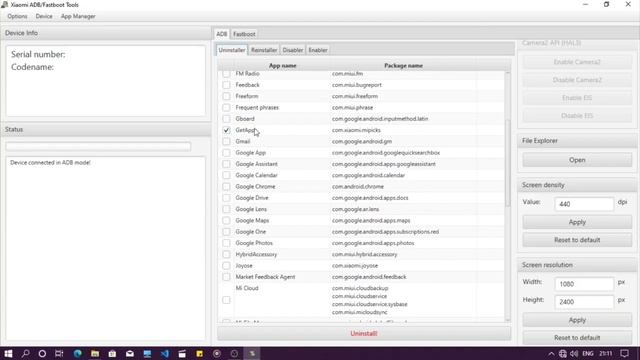This screenshot has width=640, height=360.
Task: Tick the Google Photos checkbox
Action: pyautogui.click(x=226, y=243)
